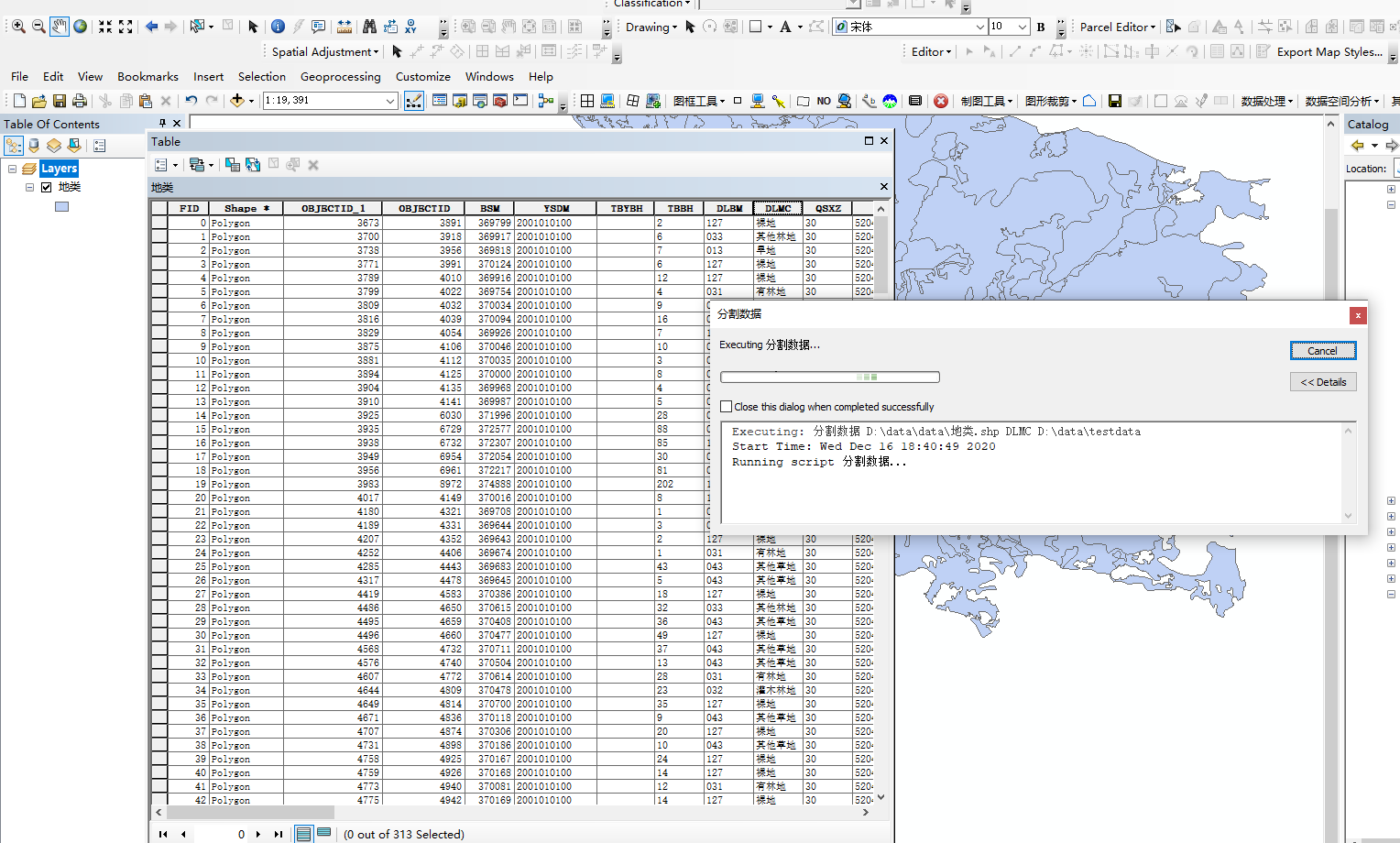Viewport: 1400px width, 843px height.
Task: Toggle visibility of the 地类 layer
Action: click(x=47, y=187)
